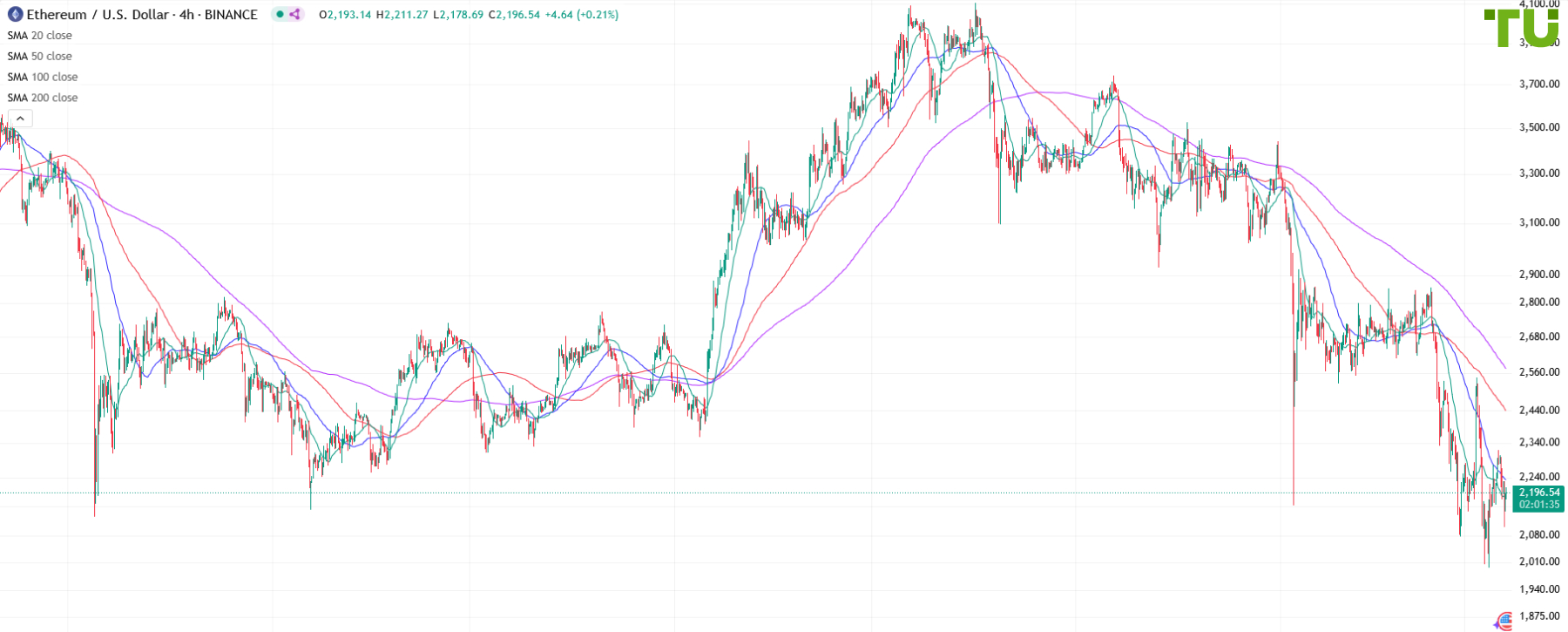The image size is (1568, 632).
Task: Click the low value L2,178.69
Action: [458, 15]
